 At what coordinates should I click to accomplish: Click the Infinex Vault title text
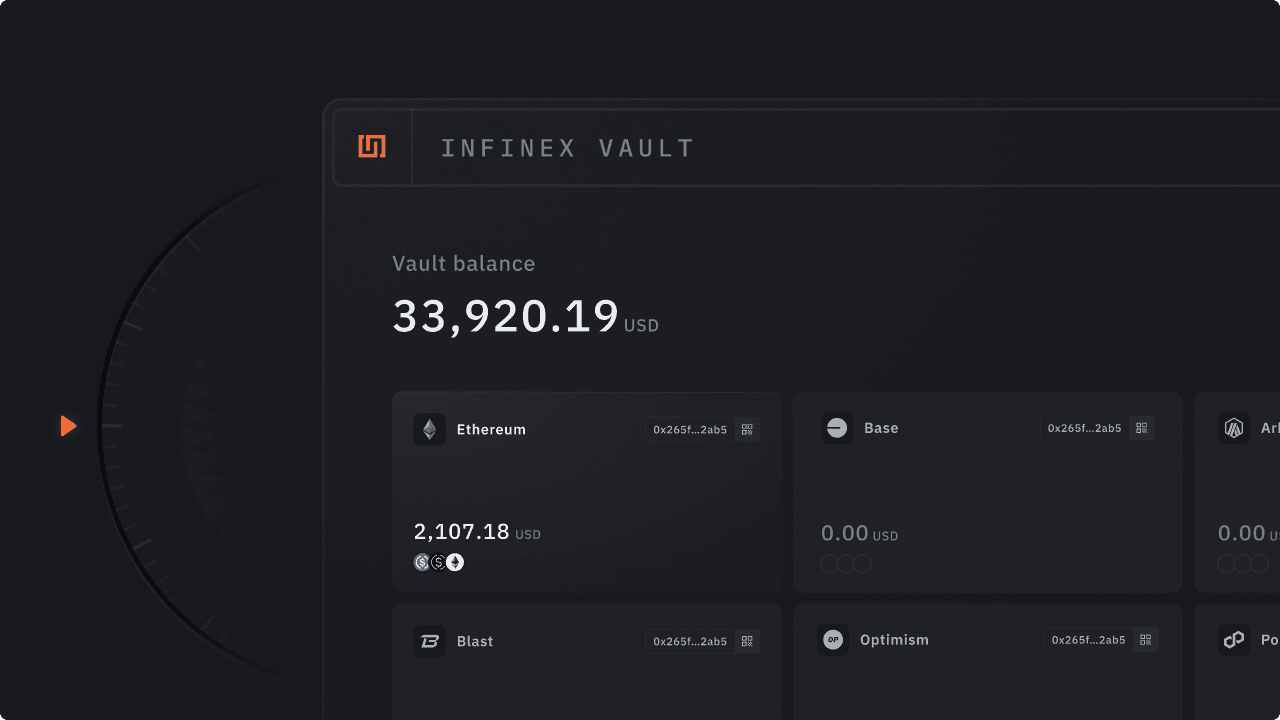tap(567, 149)
